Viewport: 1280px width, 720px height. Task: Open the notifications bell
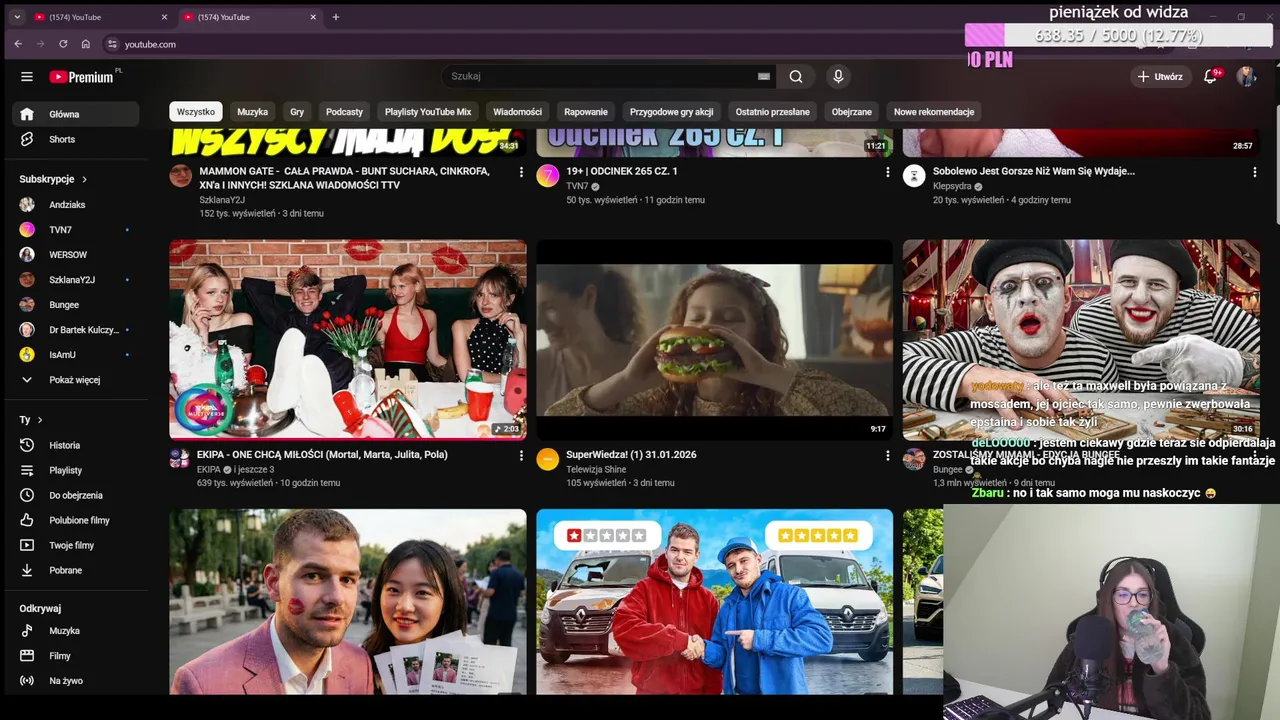coord(1210,76)
